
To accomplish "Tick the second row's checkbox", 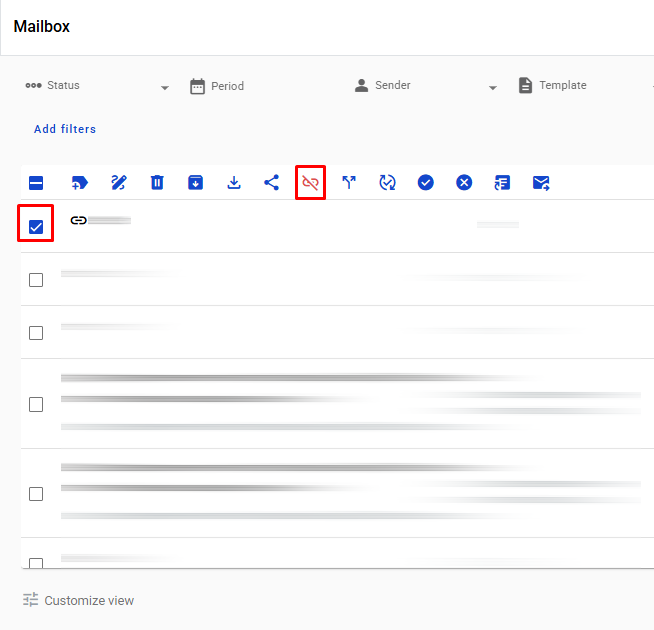I will pyautogui.click(x=36, y=280).
